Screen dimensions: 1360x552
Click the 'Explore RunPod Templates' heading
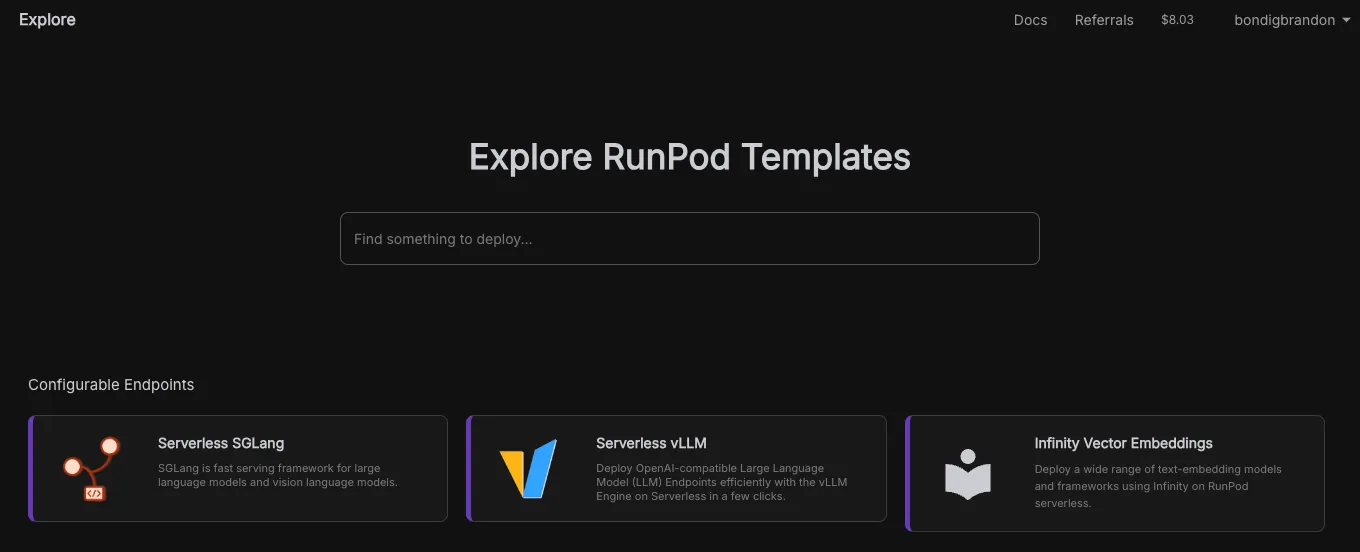point(690,157)
